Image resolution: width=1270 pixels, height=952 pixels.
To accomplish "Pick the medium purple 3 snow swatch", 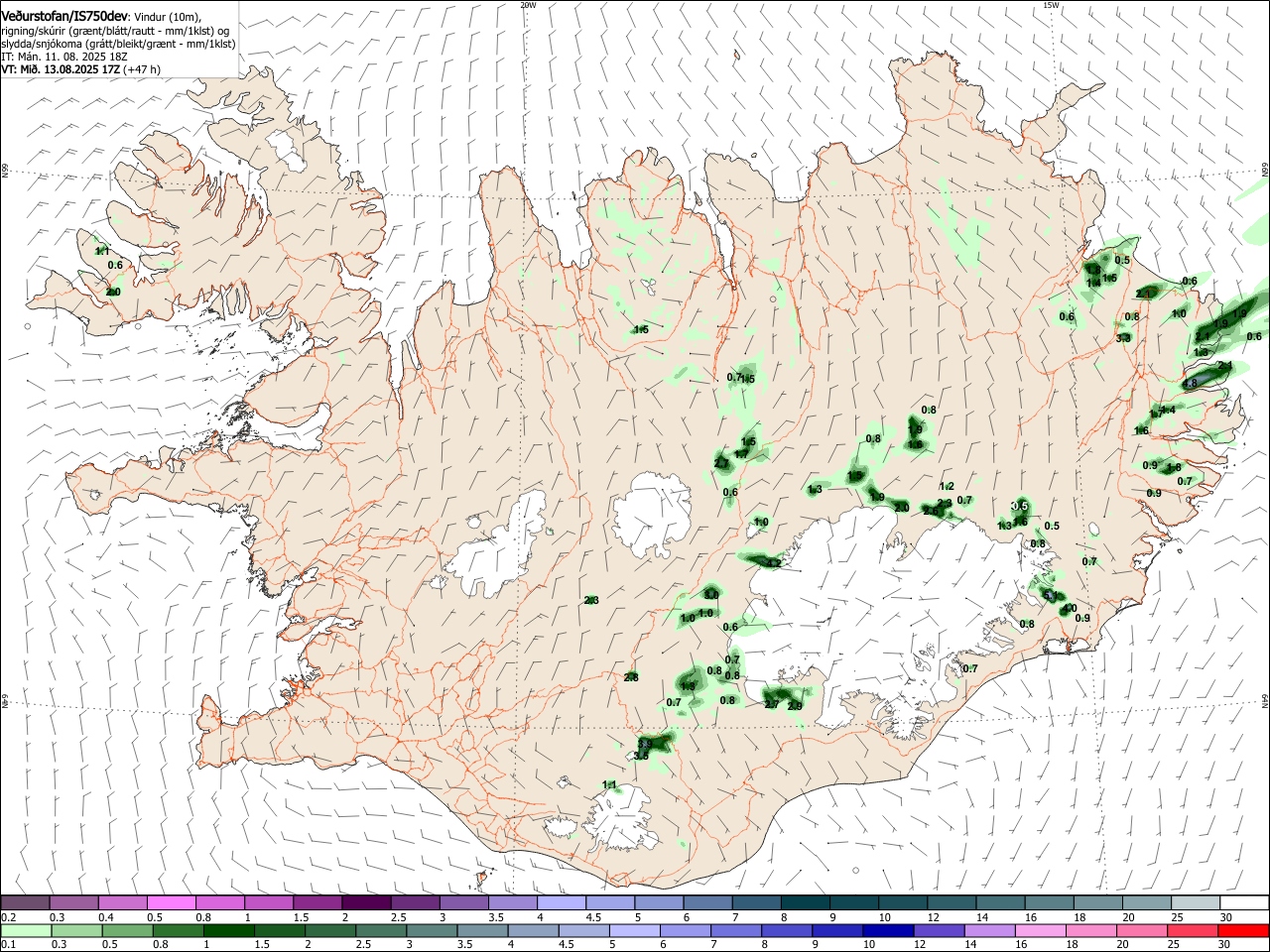I will 463,902.
